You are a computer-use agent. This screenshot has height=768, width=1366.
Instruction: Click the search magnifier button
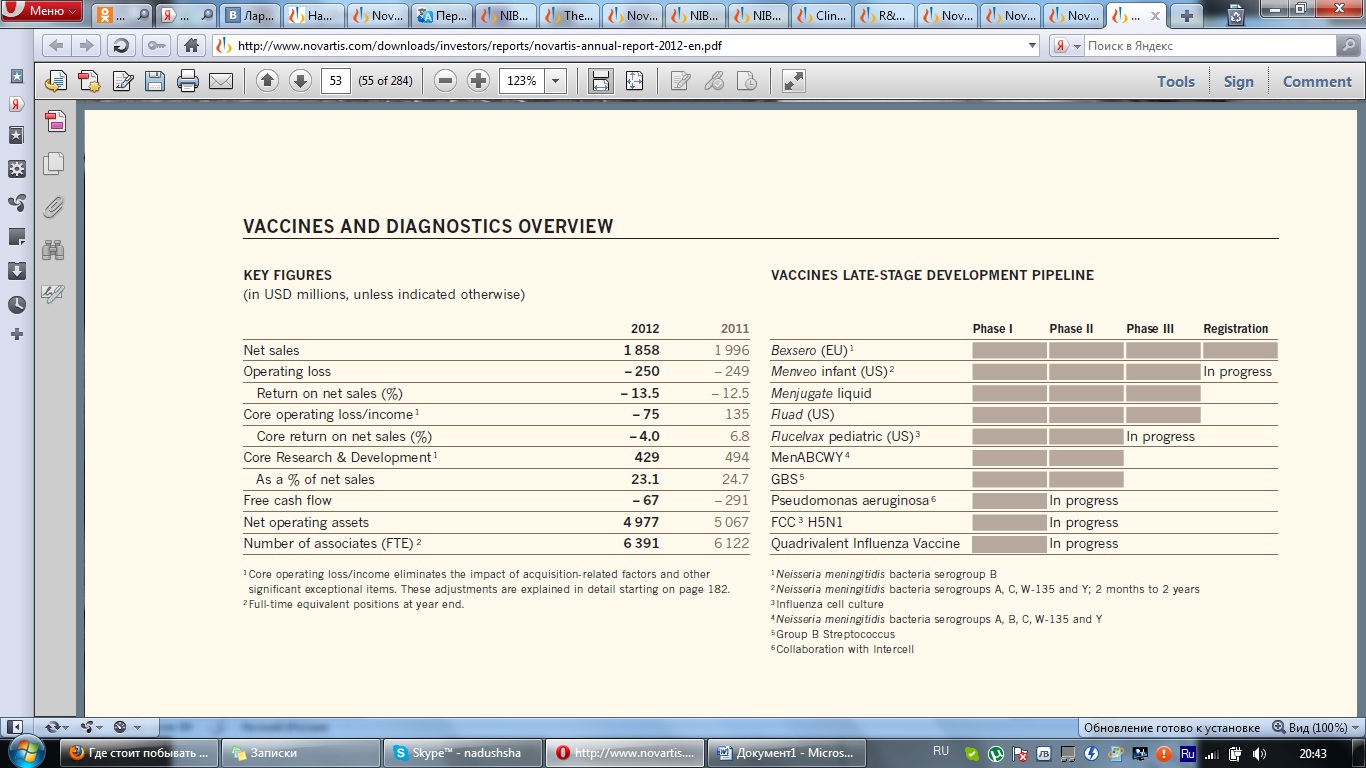[1348, 46]
